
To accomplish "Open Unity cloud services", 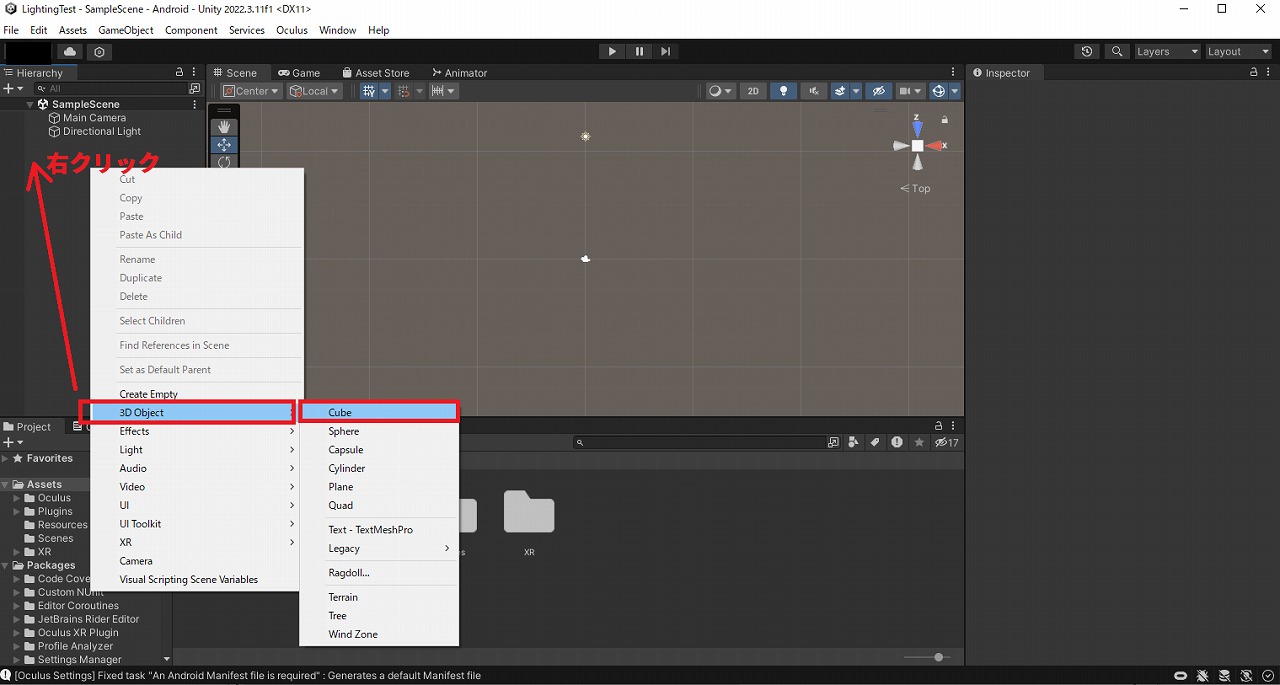I will point(69,52).
